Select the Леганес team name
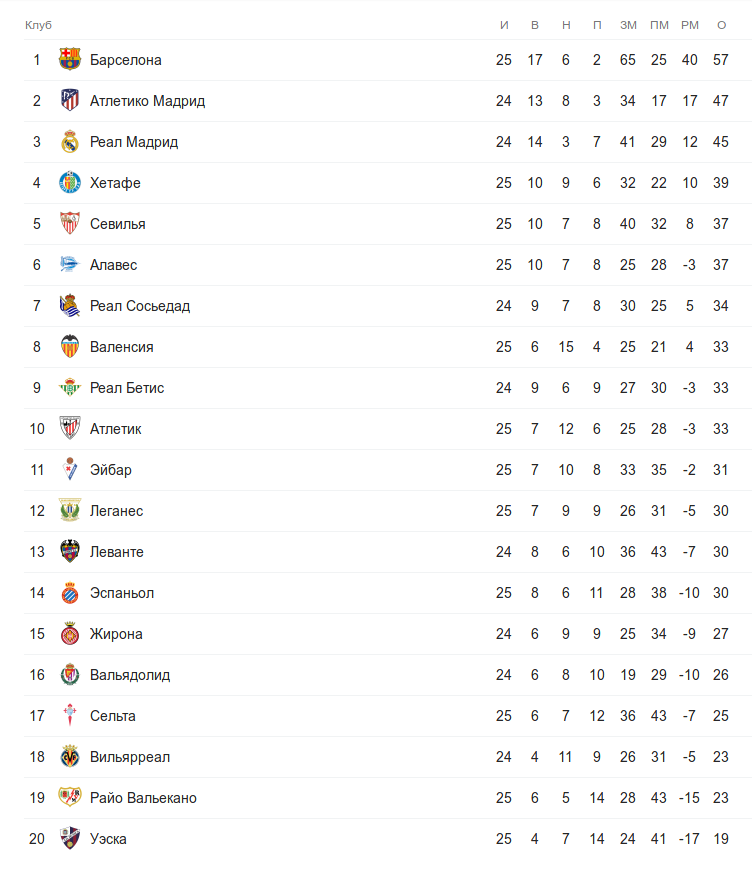The image size is (752, 883). pos(116,511)
